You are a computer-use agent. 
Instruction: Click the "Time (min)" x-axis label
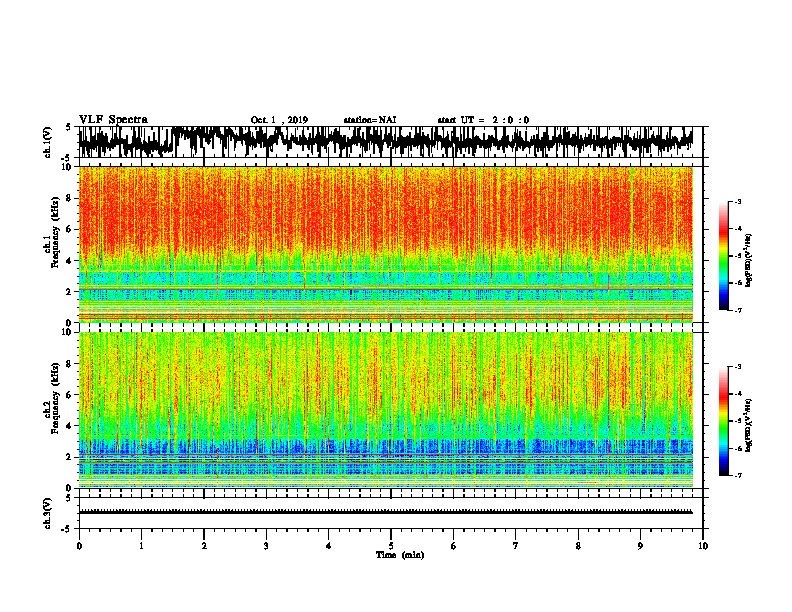(400, 555)
